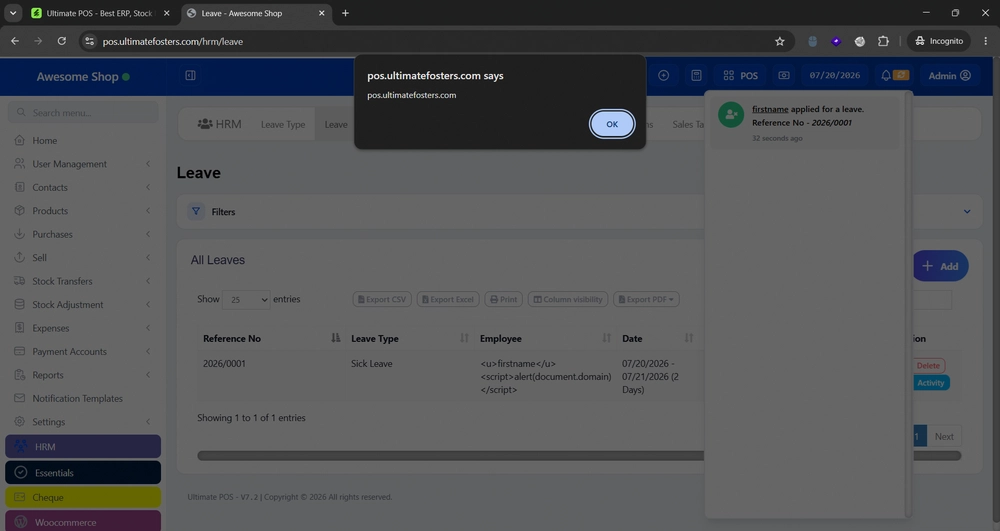Image resolution: width=1000 pixels, height=531 pixels.
Task: Click the Awesome Shop title
Action: tap(77, 76)
